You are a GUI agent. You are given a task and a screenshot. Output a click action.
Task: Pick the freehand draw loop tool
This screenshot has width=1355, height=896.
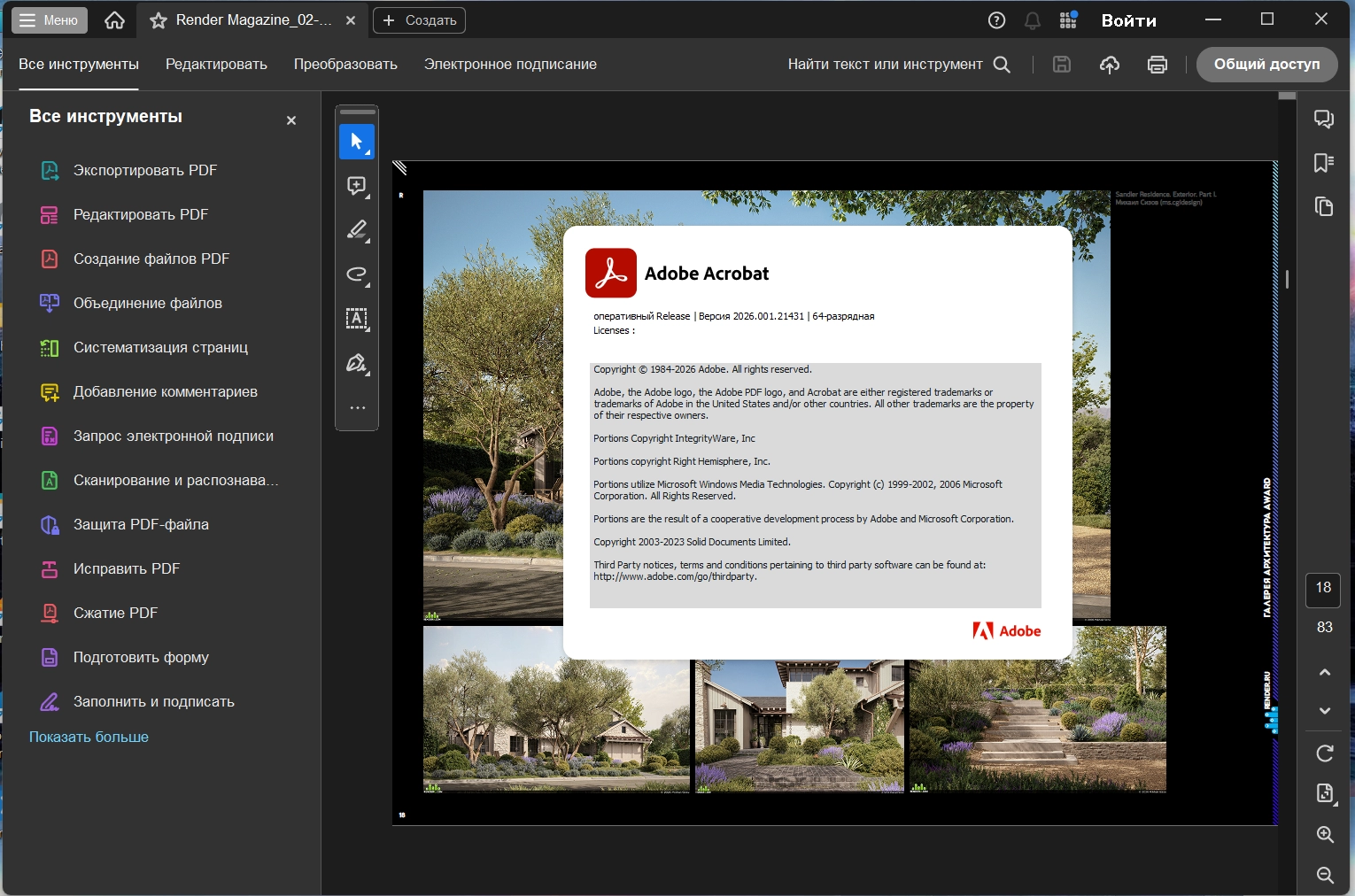tap(356, 274)
